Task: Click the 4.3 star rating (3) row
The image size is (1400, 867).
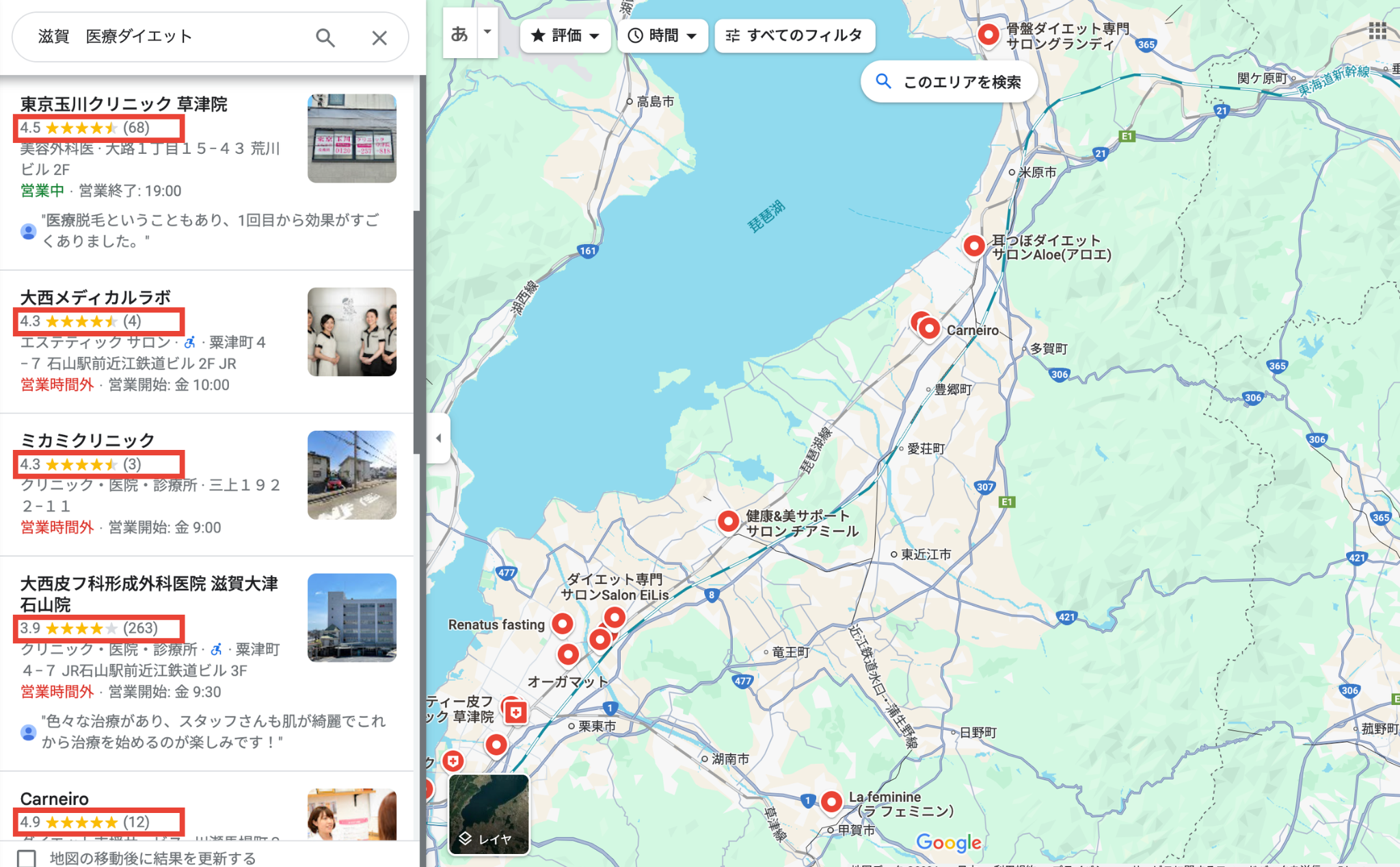Action: click(x=81, y=464)
